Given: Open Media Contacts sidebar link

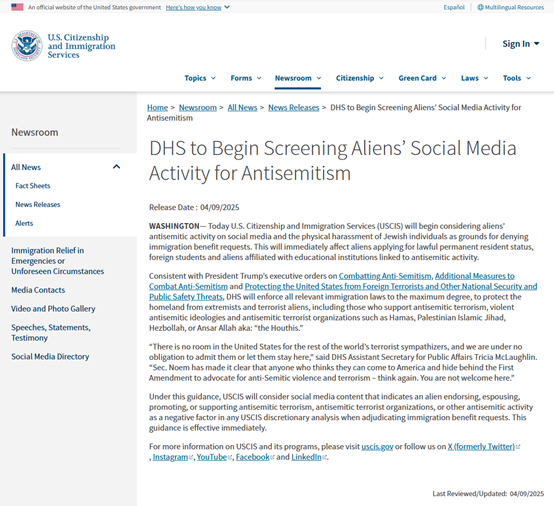Looking at the screenshot, I should point(38,290).
